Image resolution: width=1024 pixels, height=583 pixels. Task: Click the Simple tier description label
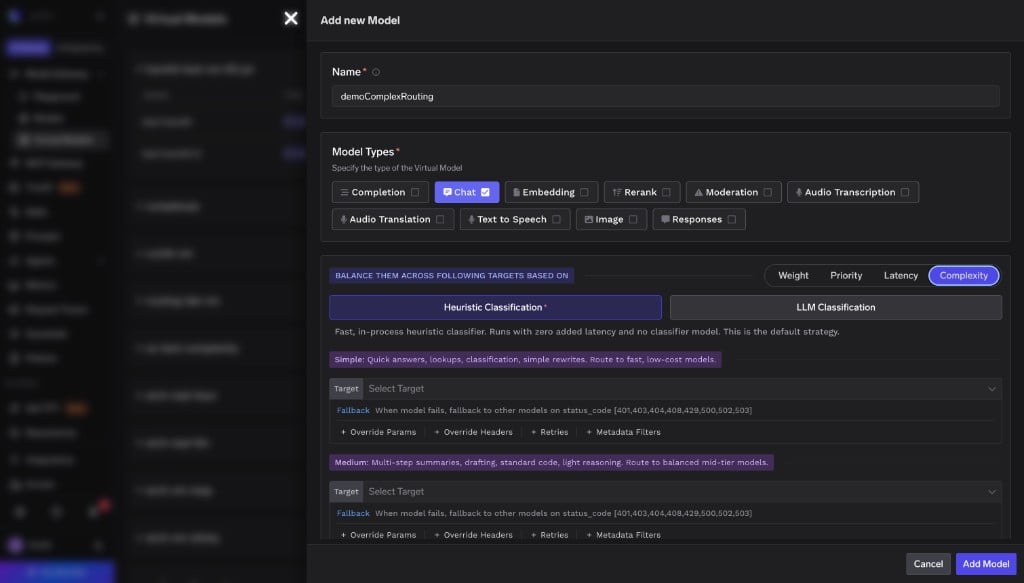525,360
